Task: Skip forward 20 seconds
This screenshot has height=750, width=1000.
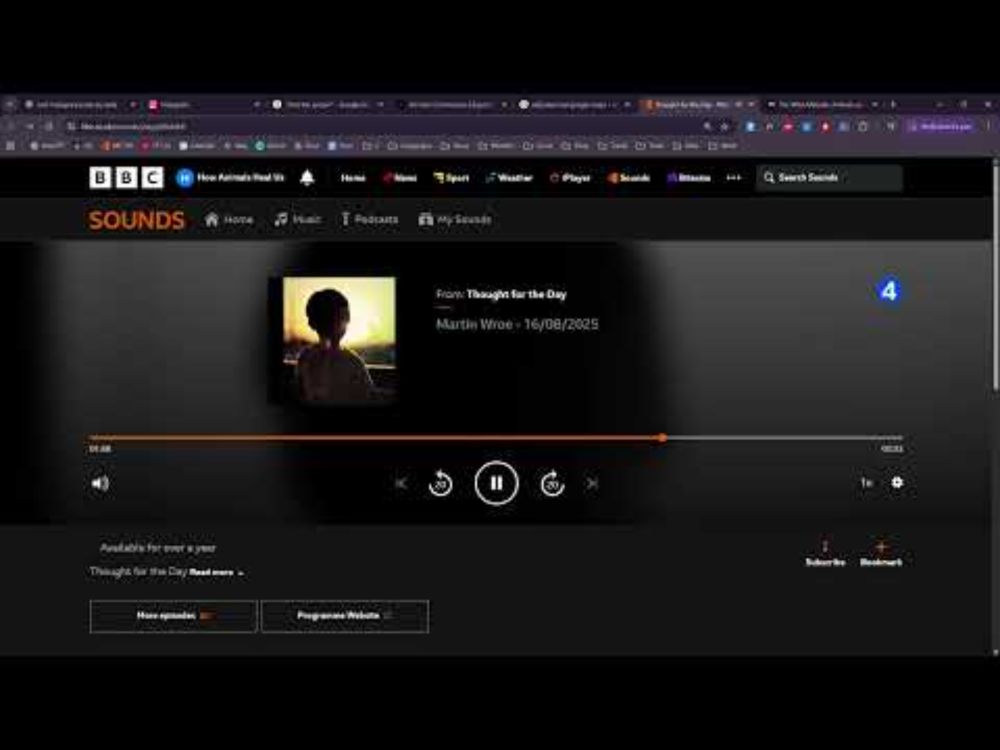Action: click(x=552, y=483)
